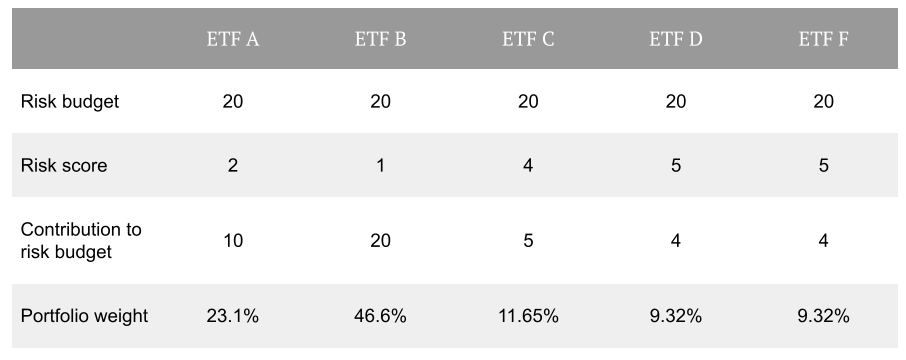Click the ETF F column header

(x=823, y=39)
